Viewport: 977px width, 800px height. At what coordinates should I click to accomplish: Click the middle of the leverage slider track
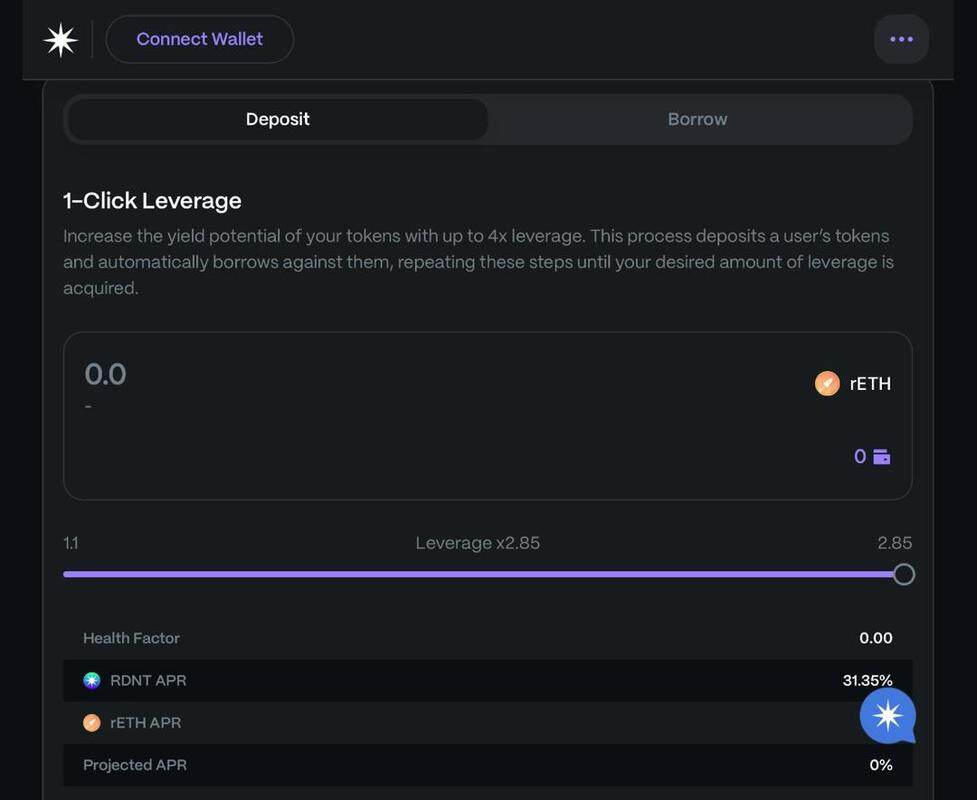483,574
